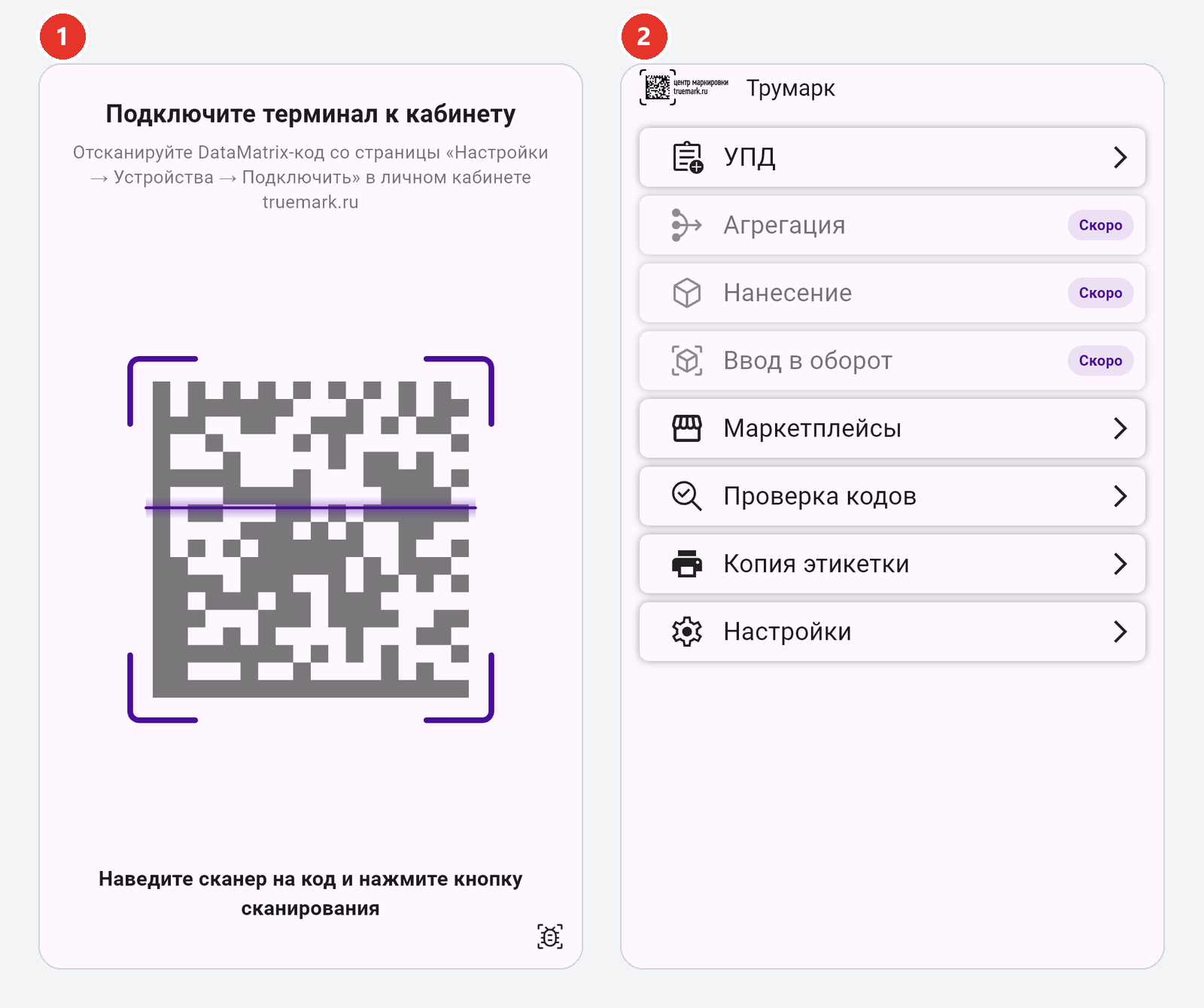Open the УПД chevron arrow

[x=1120, y=157]
